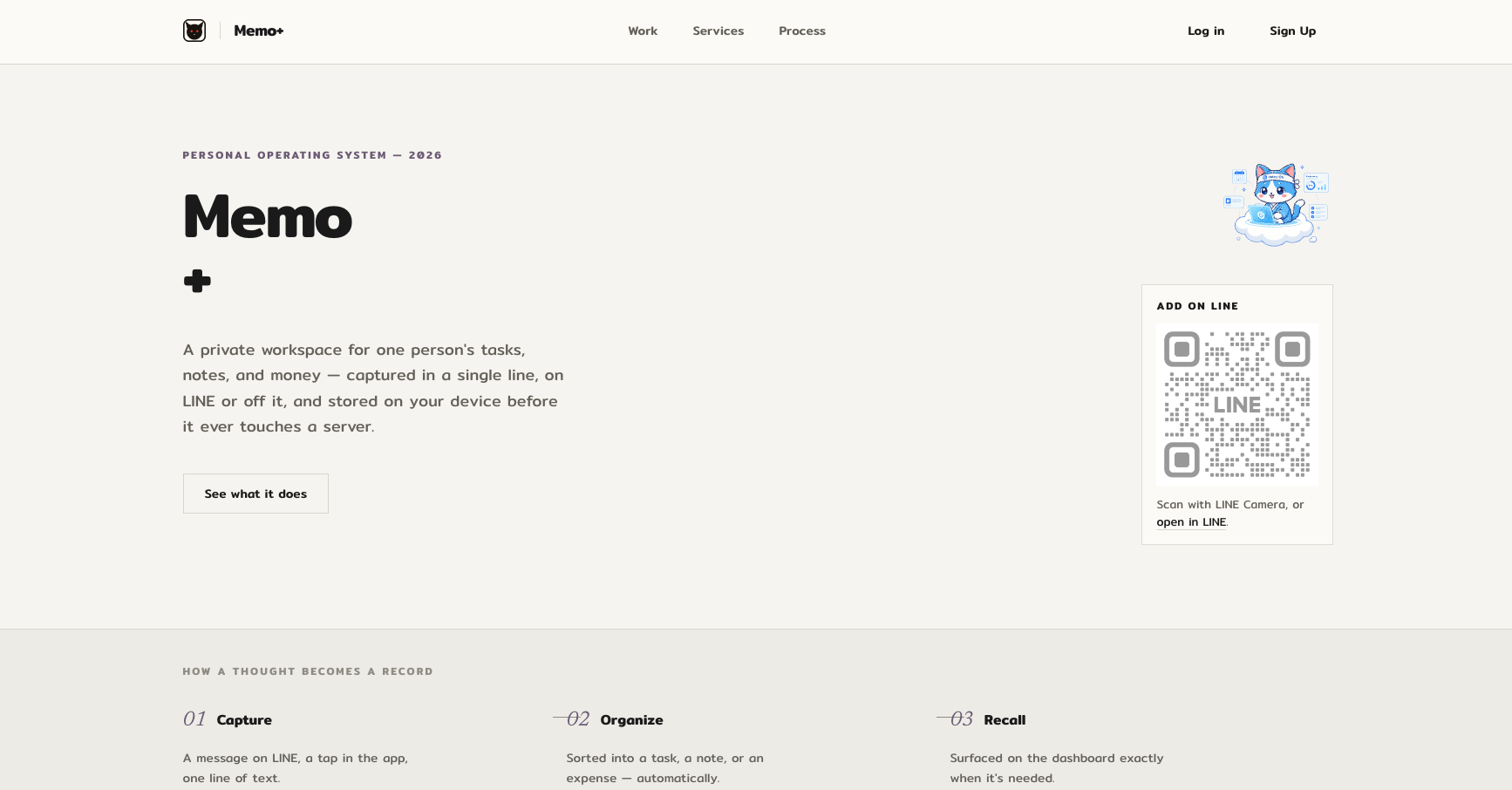Open the Services navigation item
The width and height of the screenshot is (1512, 790).
(719, 31)
